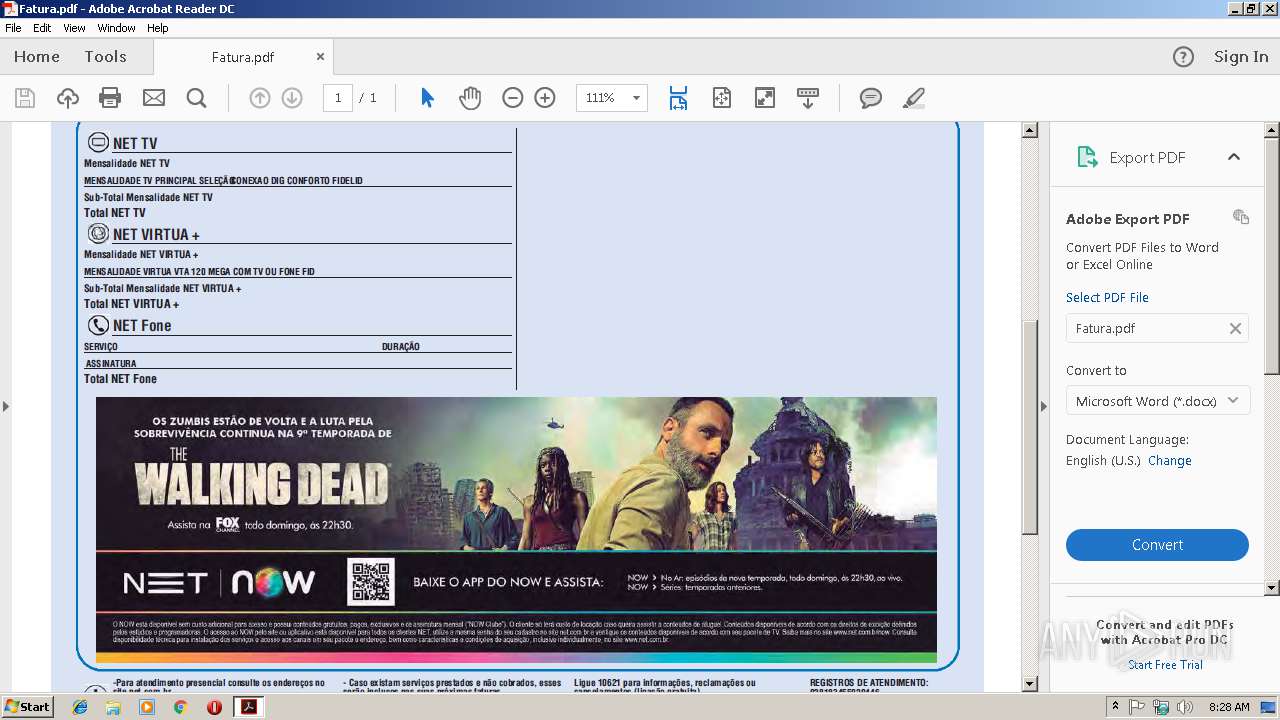Open the download toolbar icon beside Read Mode
1280x720 pixels.
[808, 98]
